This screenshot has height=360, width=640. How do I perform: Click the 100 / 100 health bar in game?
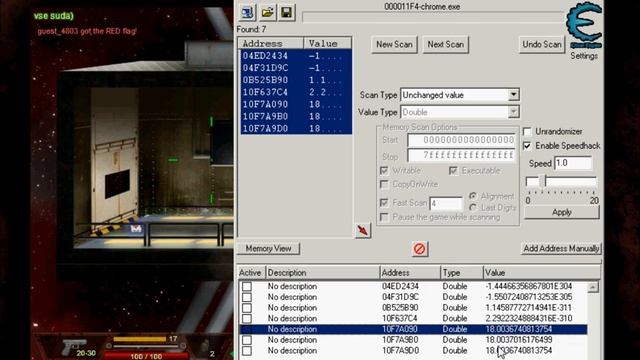click(146, 356)
